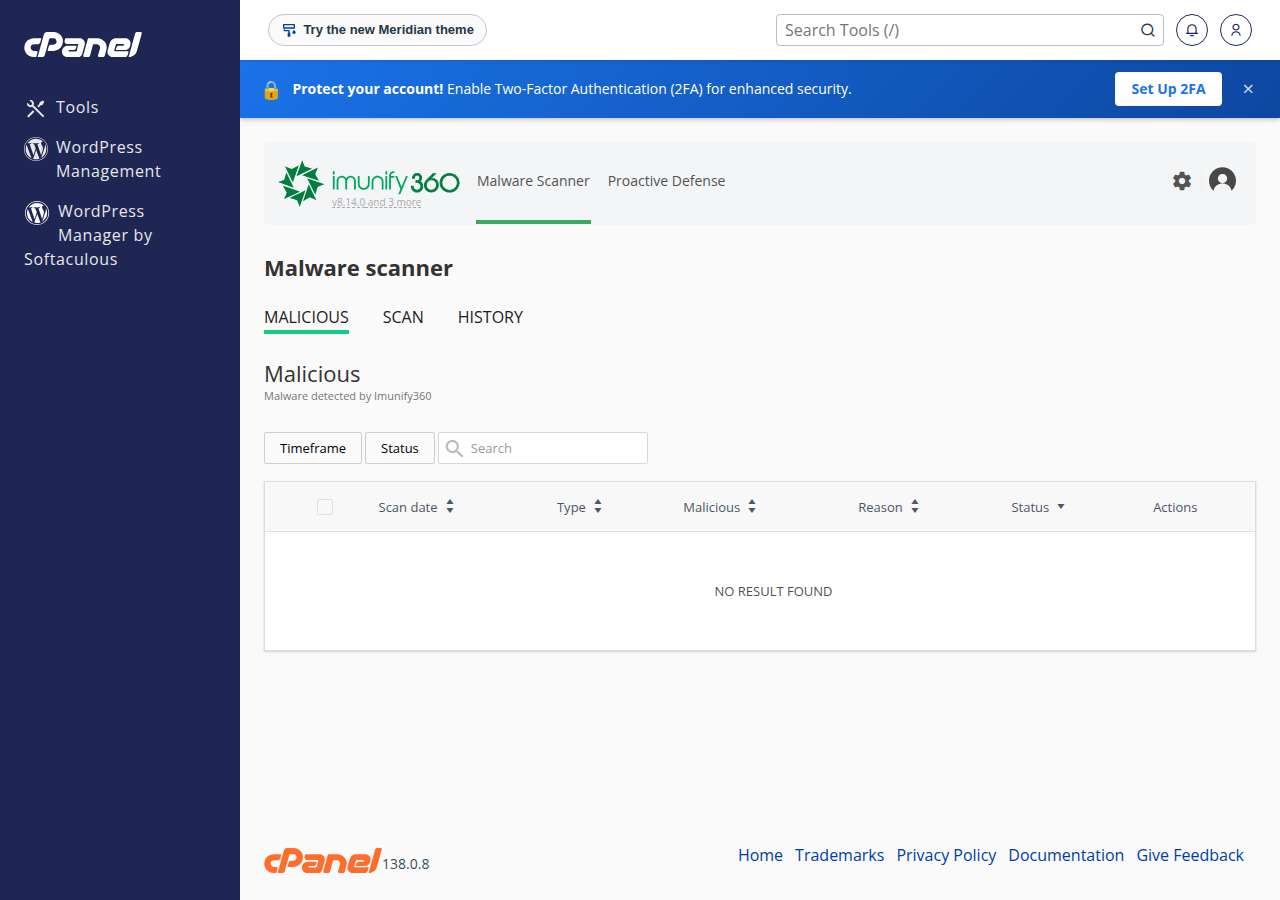
Task: Click the footer cPanel logo
Action: [322, 860]
